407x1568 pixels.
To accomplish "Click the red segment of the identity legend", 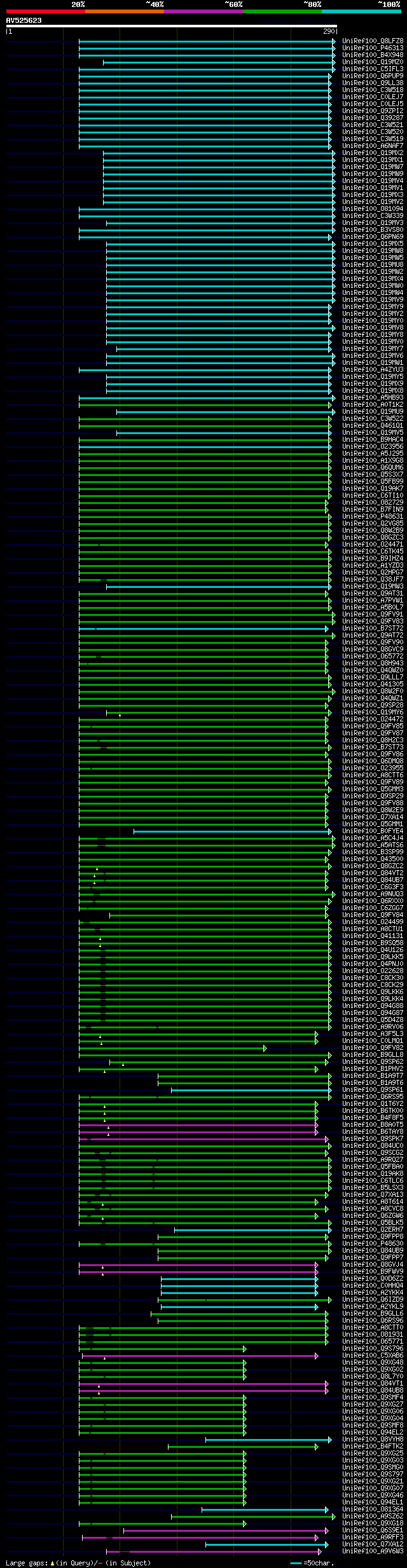I will pos(46,11).
